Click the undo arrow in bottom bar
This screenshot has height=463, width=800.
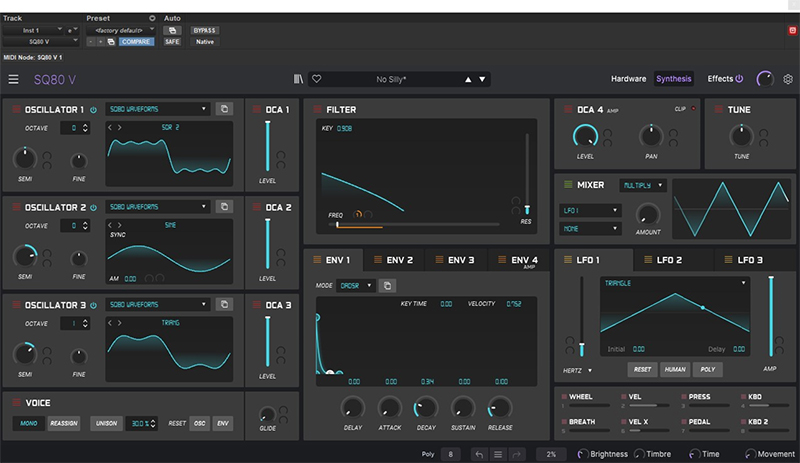(x=479, y=454)
